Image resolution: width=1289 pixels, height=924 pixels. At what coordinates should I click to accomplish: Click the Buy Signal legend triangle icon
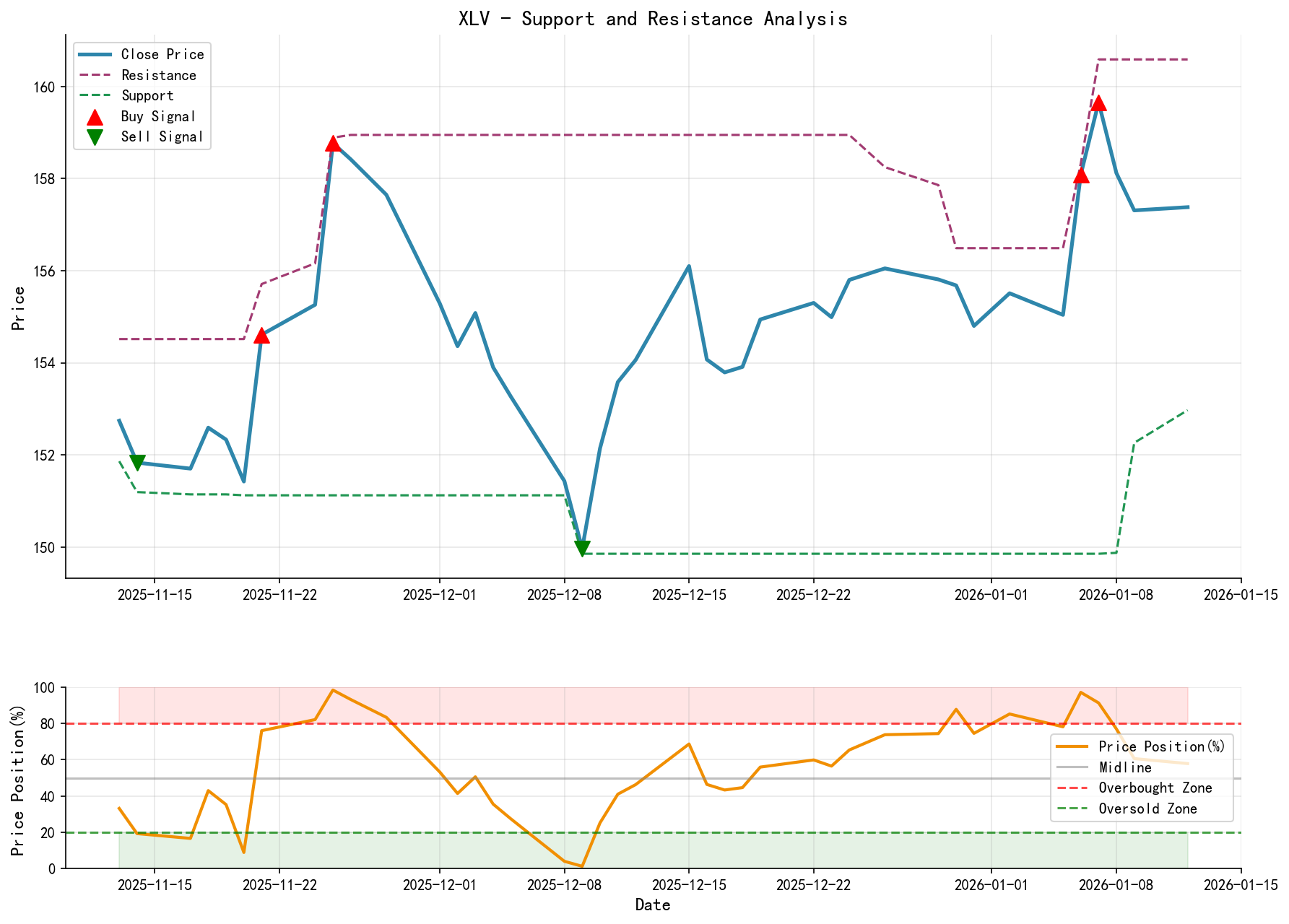(x=95, y=115)
